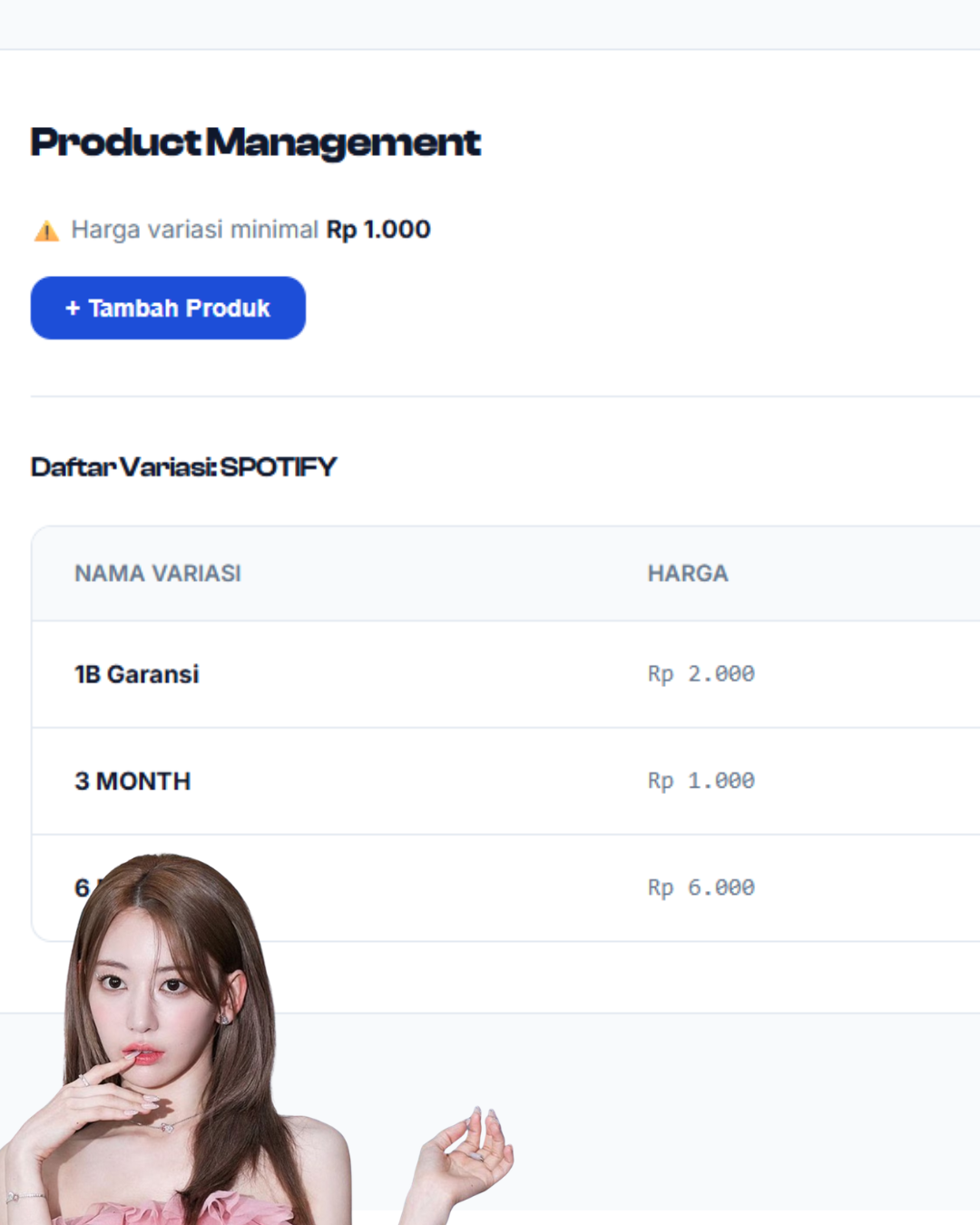Click the Rp 2.000 price cell

[x=701, y=674]
